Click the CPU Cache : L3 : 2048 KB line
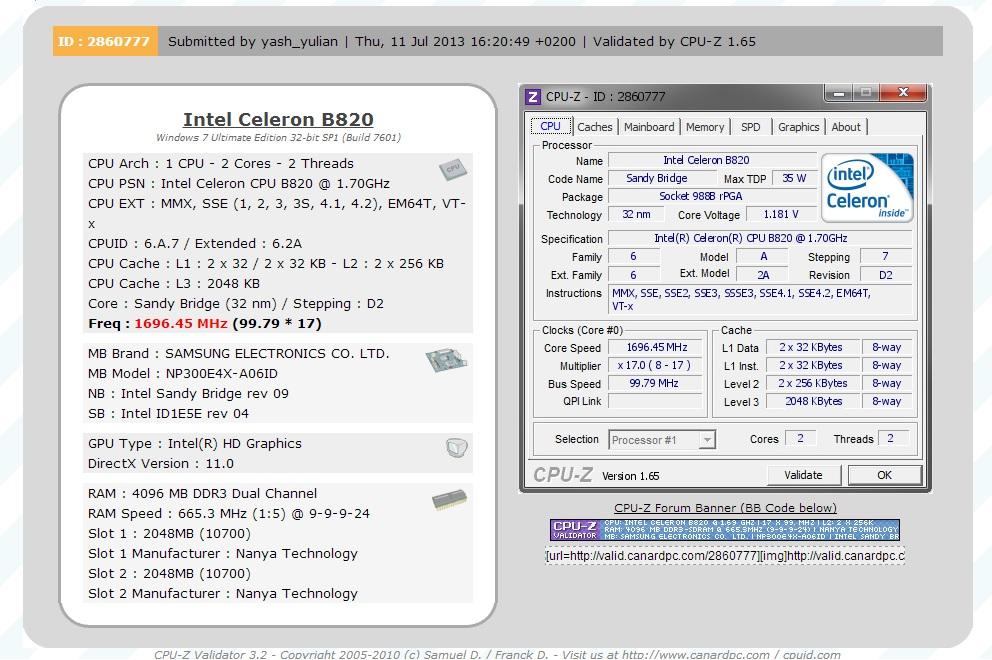The image size is (992, 660). coord(174,283)
